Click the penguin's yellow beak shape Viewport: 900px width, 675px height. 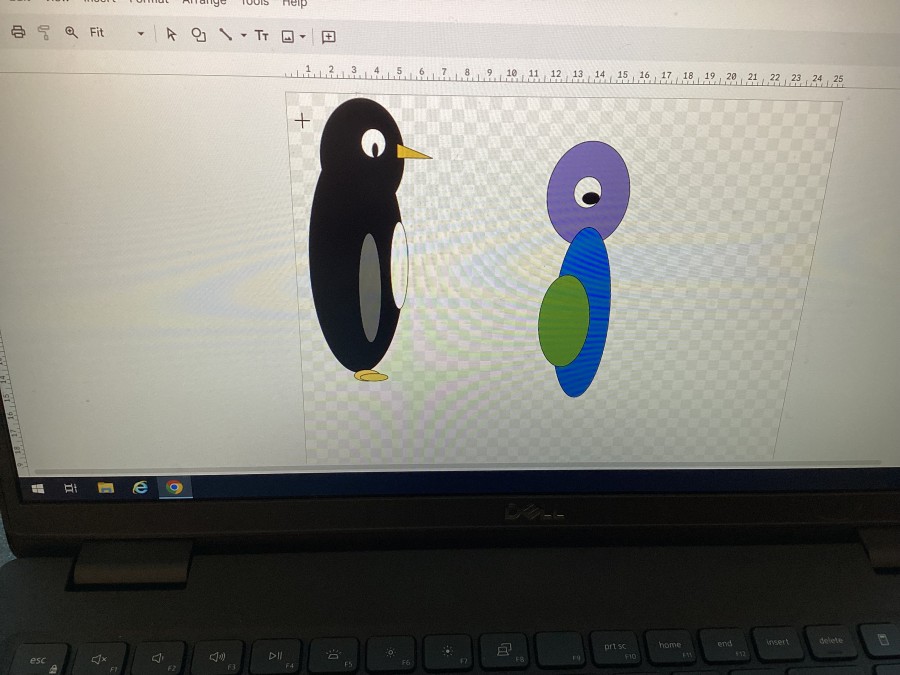[412, 153]
